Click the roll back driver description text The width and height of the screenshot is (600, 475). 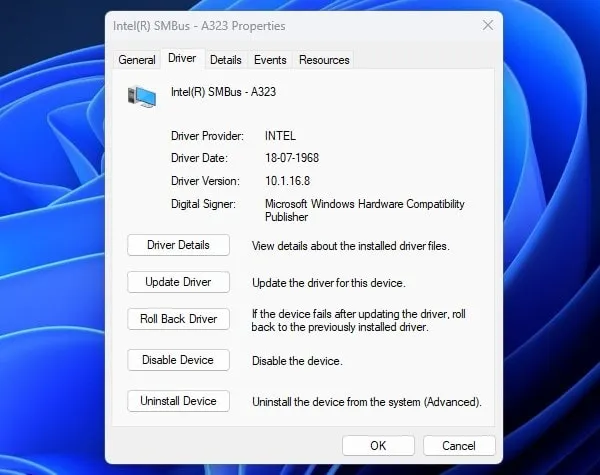coord(359,321)
